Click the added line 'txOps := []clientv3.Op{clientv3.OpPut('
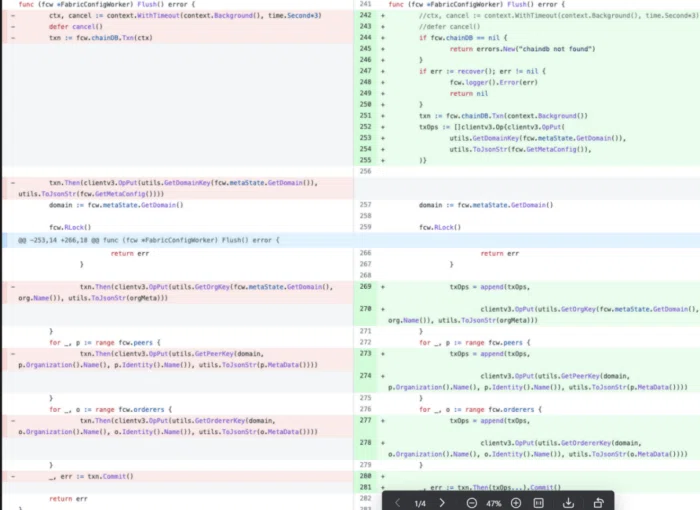The image size is (700, 510). [492, 127]
